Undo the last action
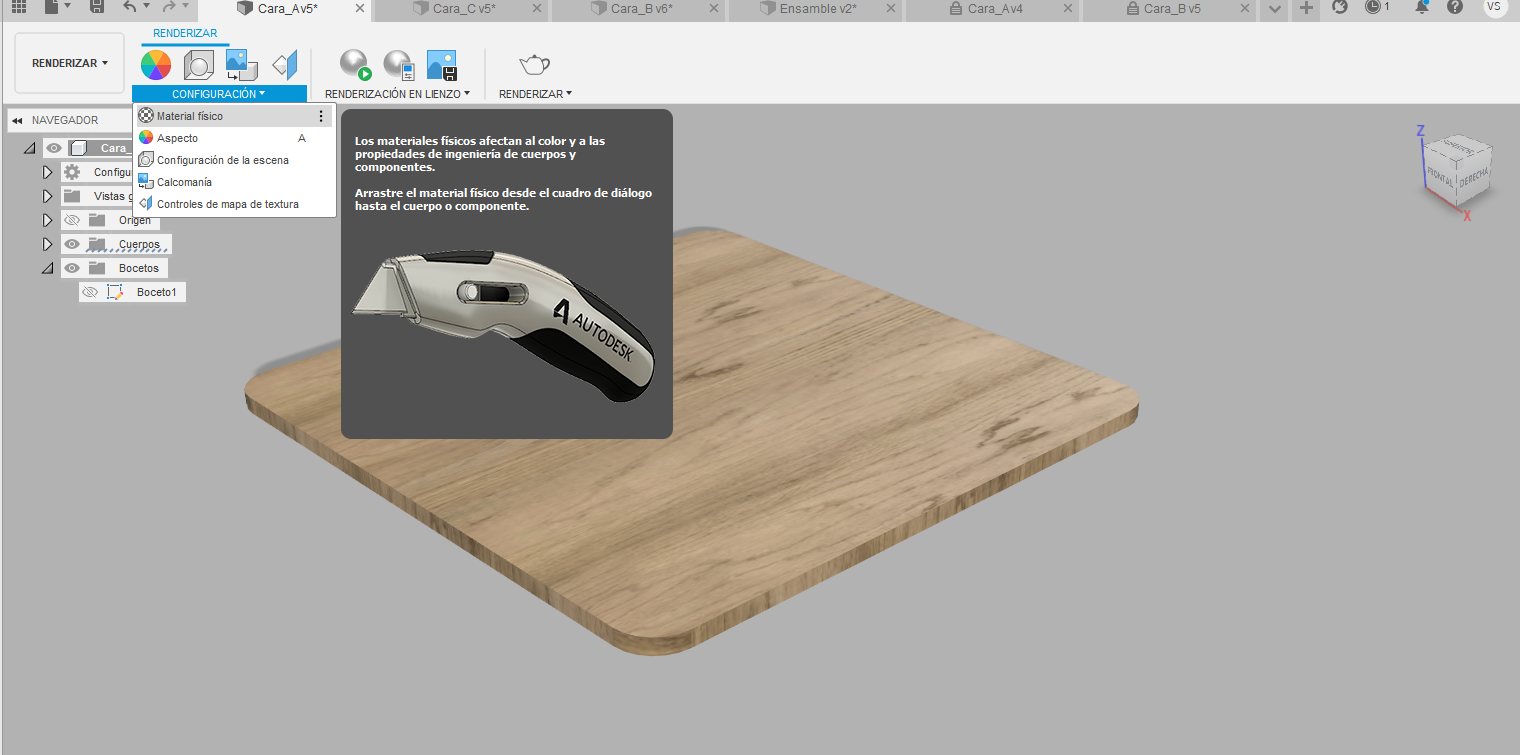The width and height of the screenshot is (1520, 755). tap(130, 7)
